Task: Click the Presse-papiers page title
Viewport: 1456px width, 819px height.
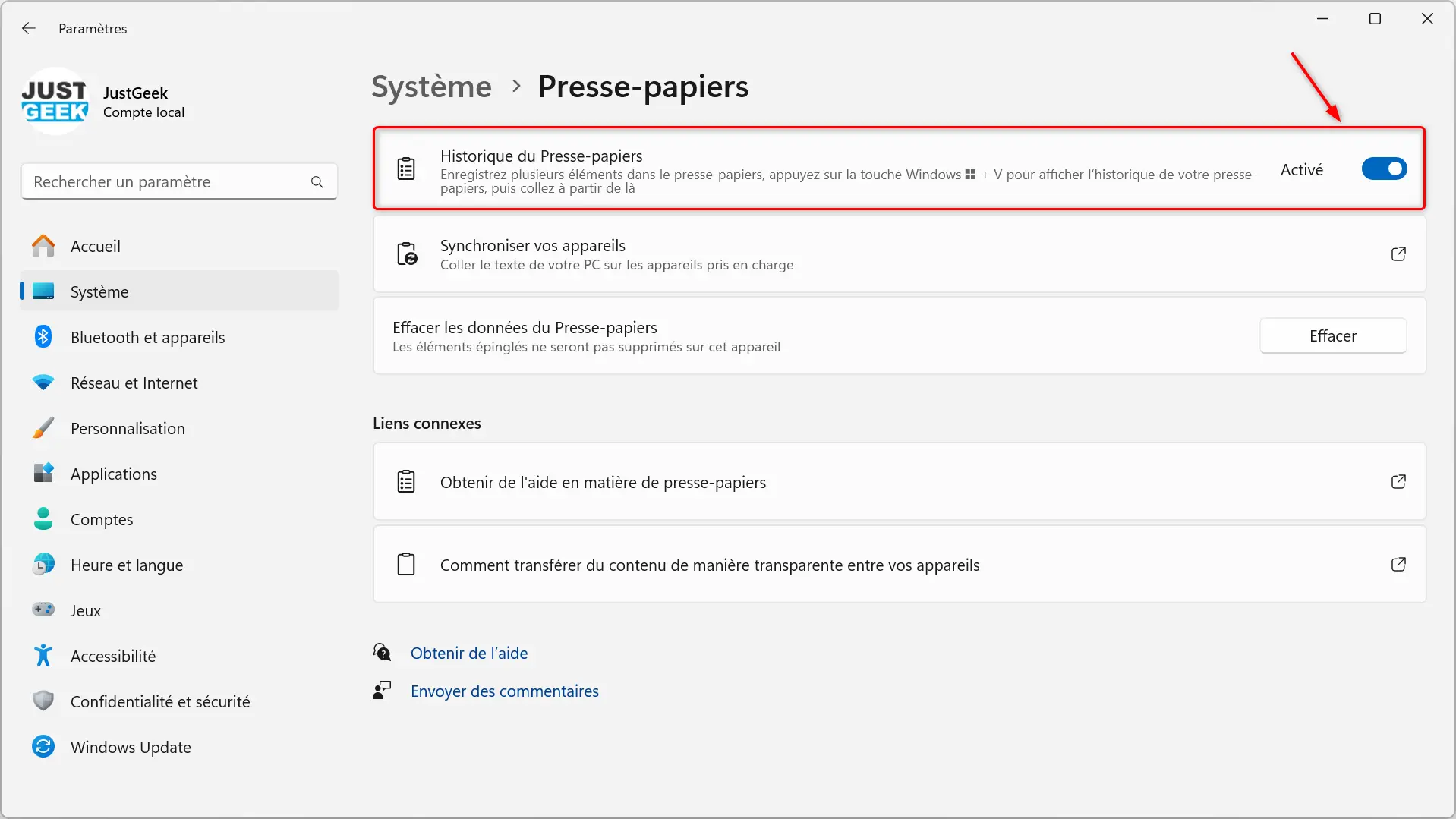Action: (643, 87)
